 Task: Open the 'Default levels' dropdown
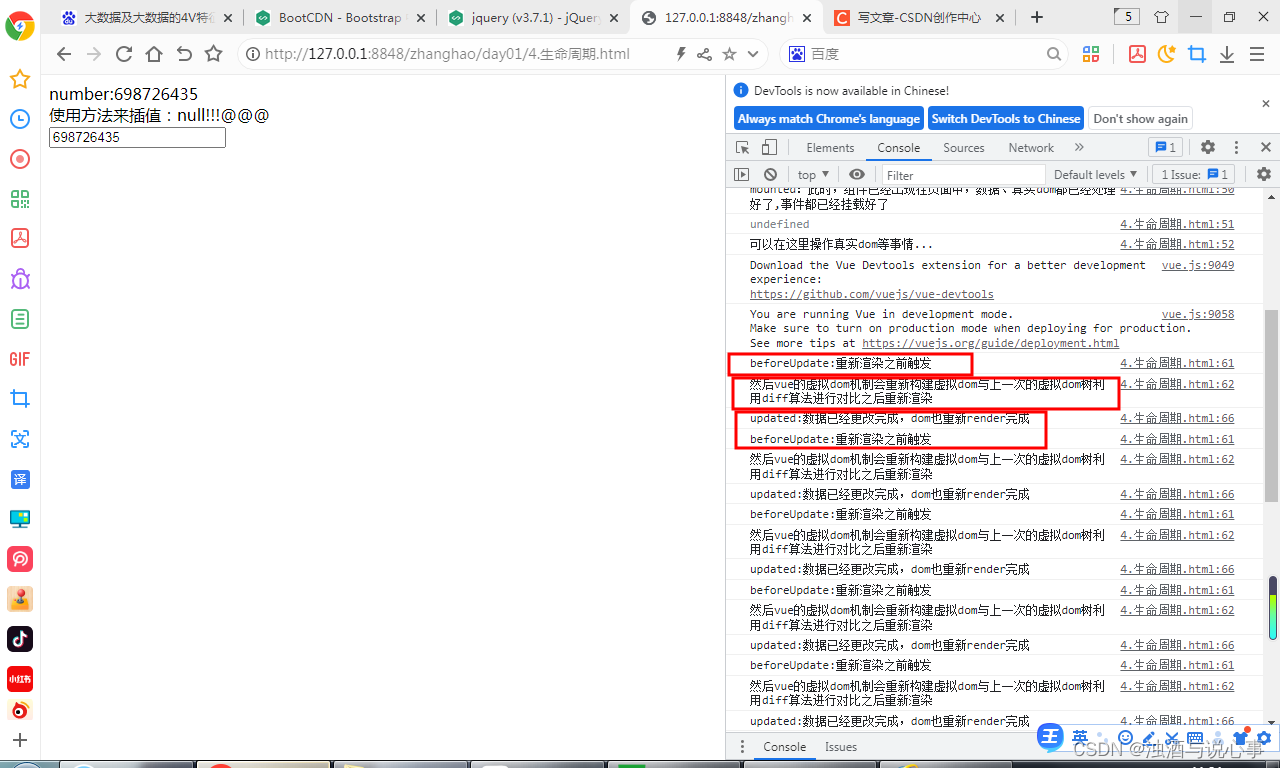(x=1095, y=174)
